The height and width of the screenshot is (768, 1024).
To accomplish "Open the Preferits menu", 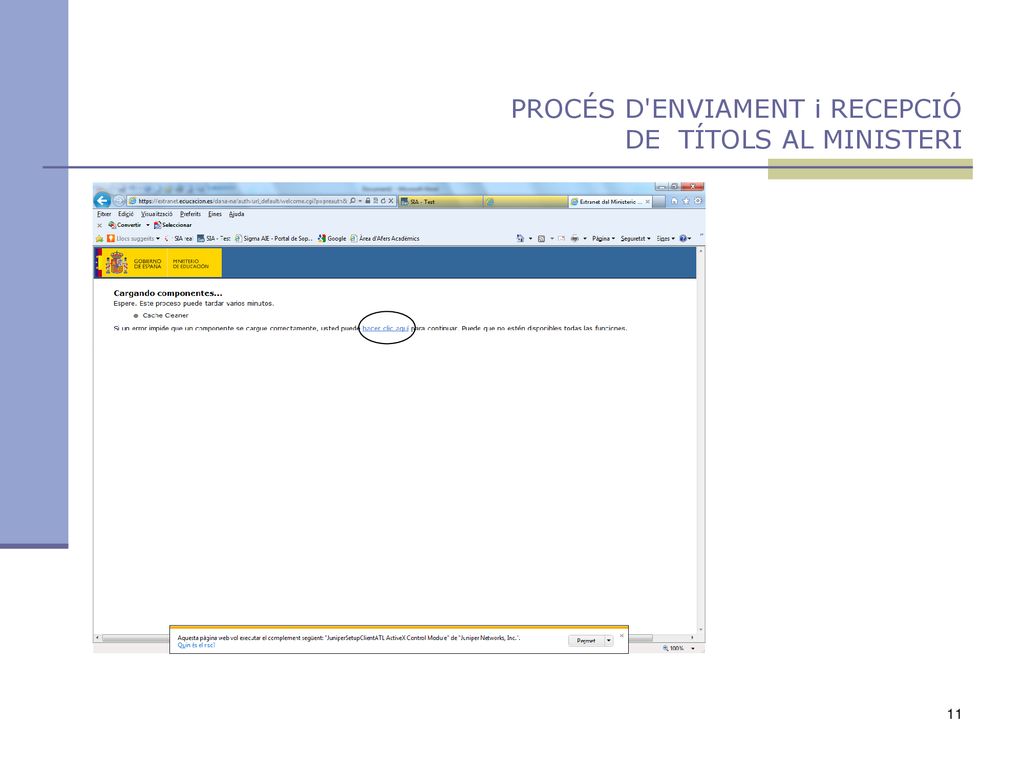I will [x=190, y=214].
